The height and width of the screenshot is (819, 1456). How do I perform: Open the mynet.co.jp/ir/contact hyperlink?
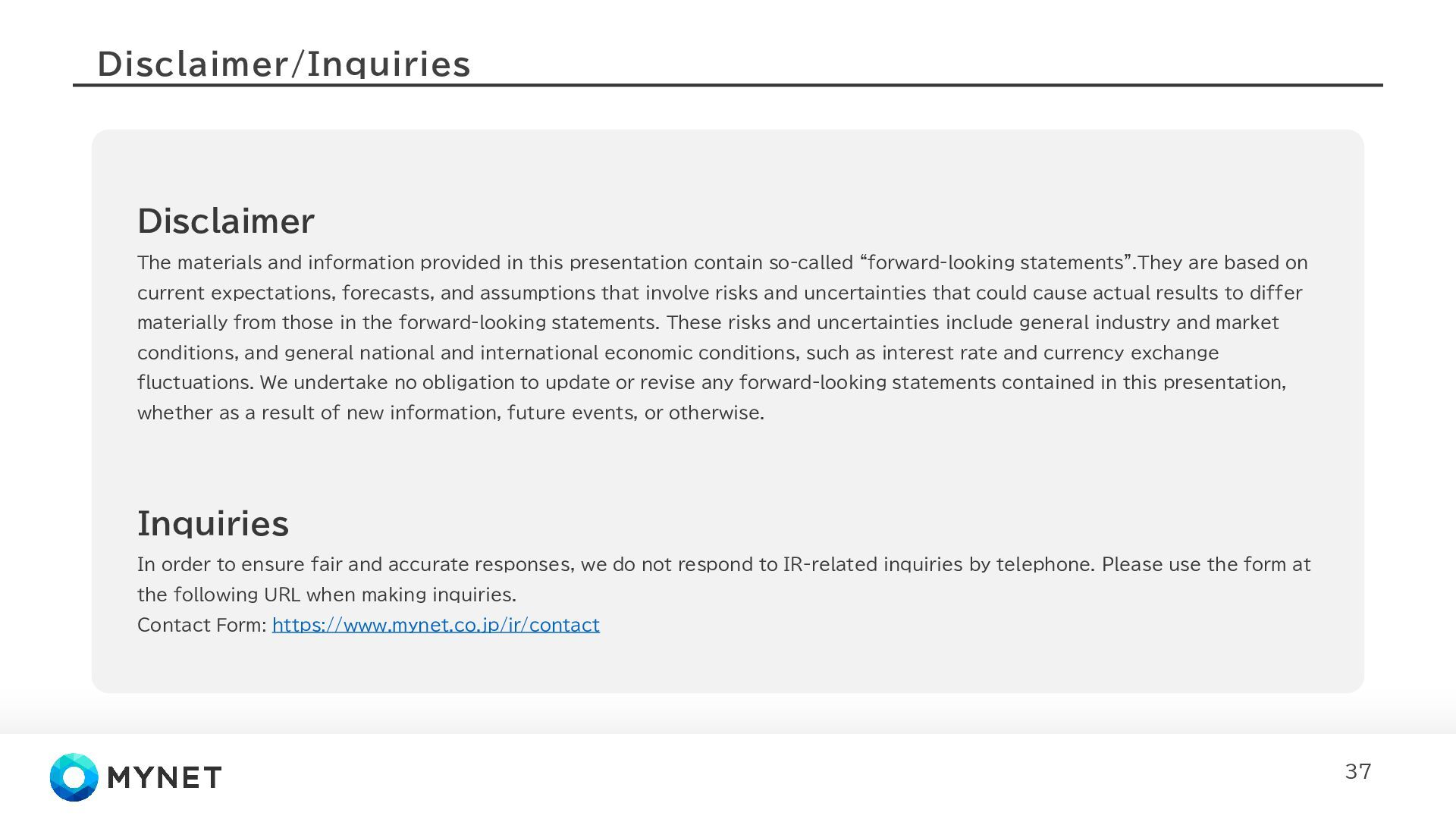coord(435,625)
